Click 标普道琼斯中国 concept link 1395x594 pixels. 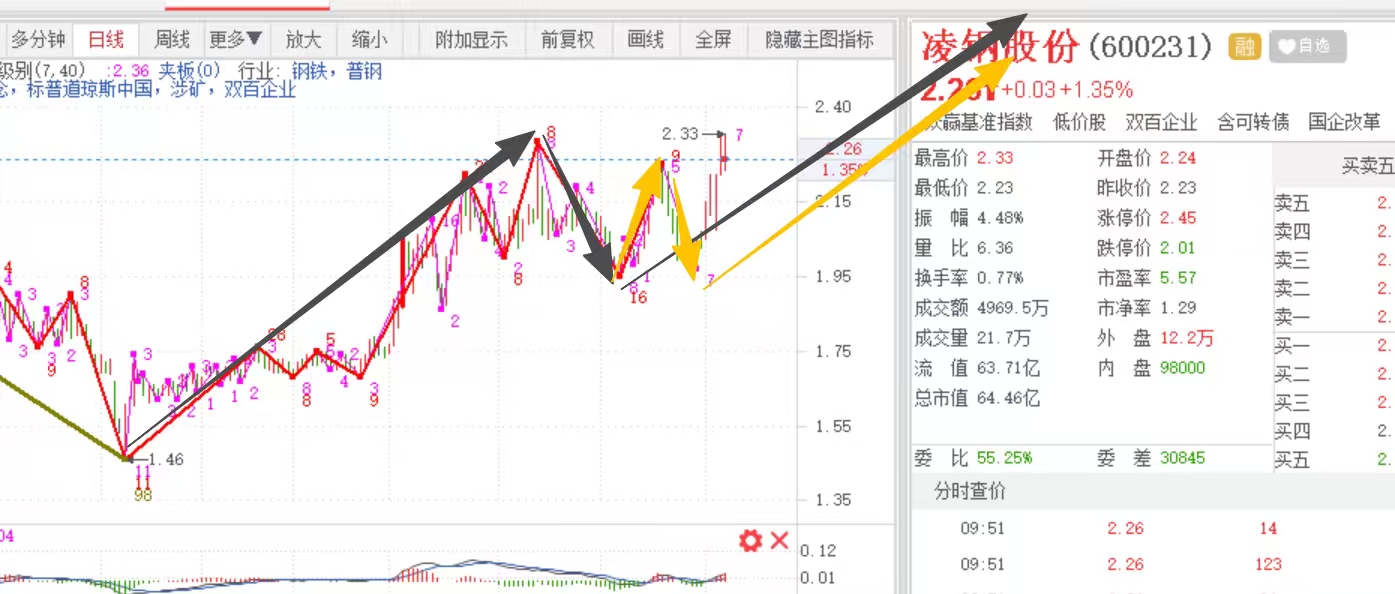(x=90, y=89)
